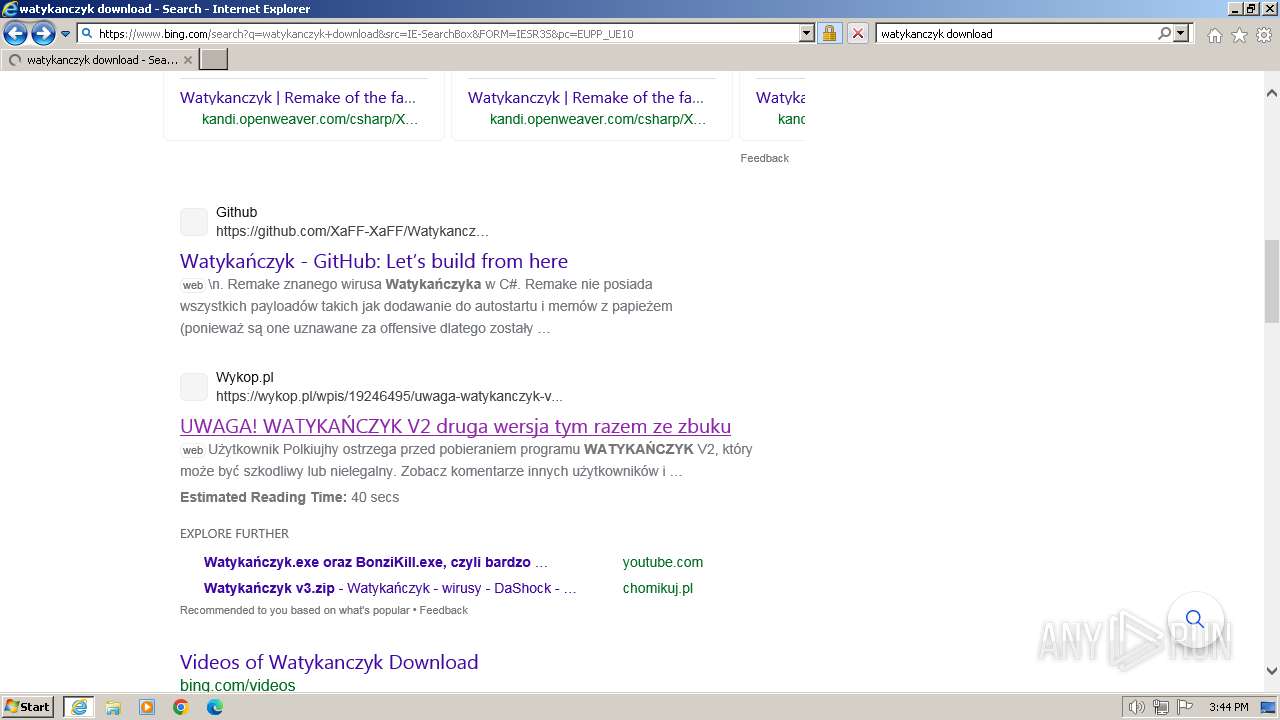Select the 'watykanczyk download - Sea...' tab
Screen dimensions: 1280x720
click(99, 60)
